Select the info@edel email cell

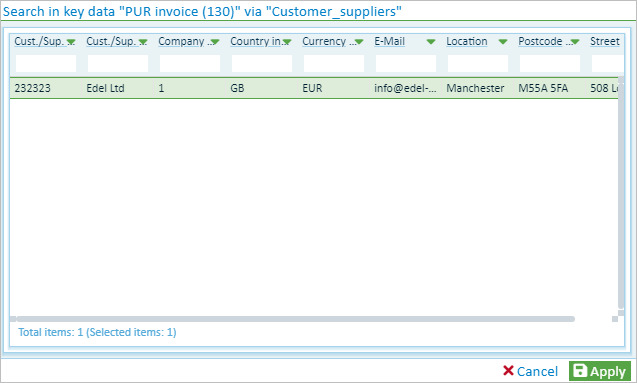click(x=405, y=88)
